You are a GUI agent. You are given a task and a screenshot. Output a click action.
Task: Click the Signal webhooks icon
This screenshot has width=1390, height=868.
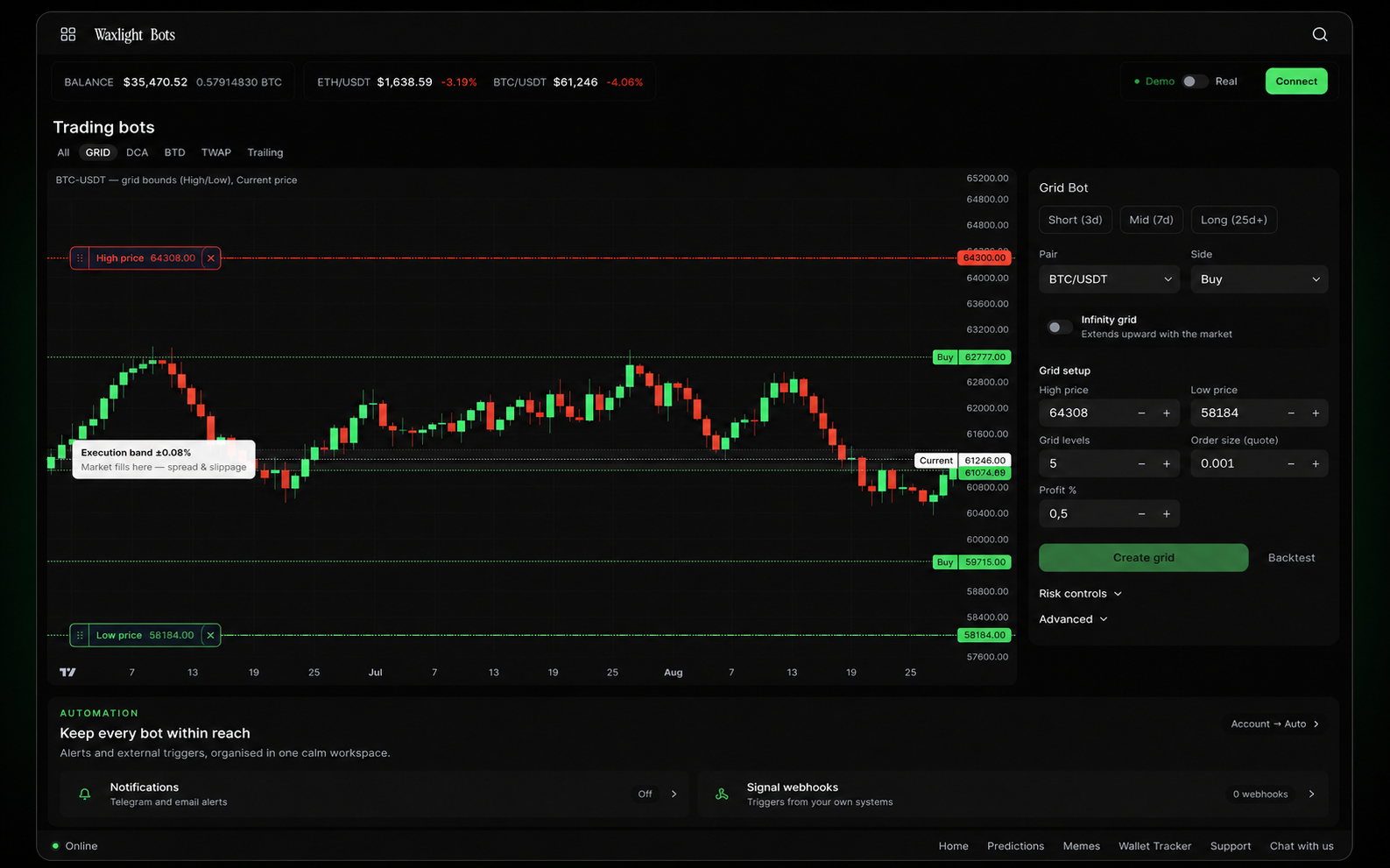[x=722, y=794]
